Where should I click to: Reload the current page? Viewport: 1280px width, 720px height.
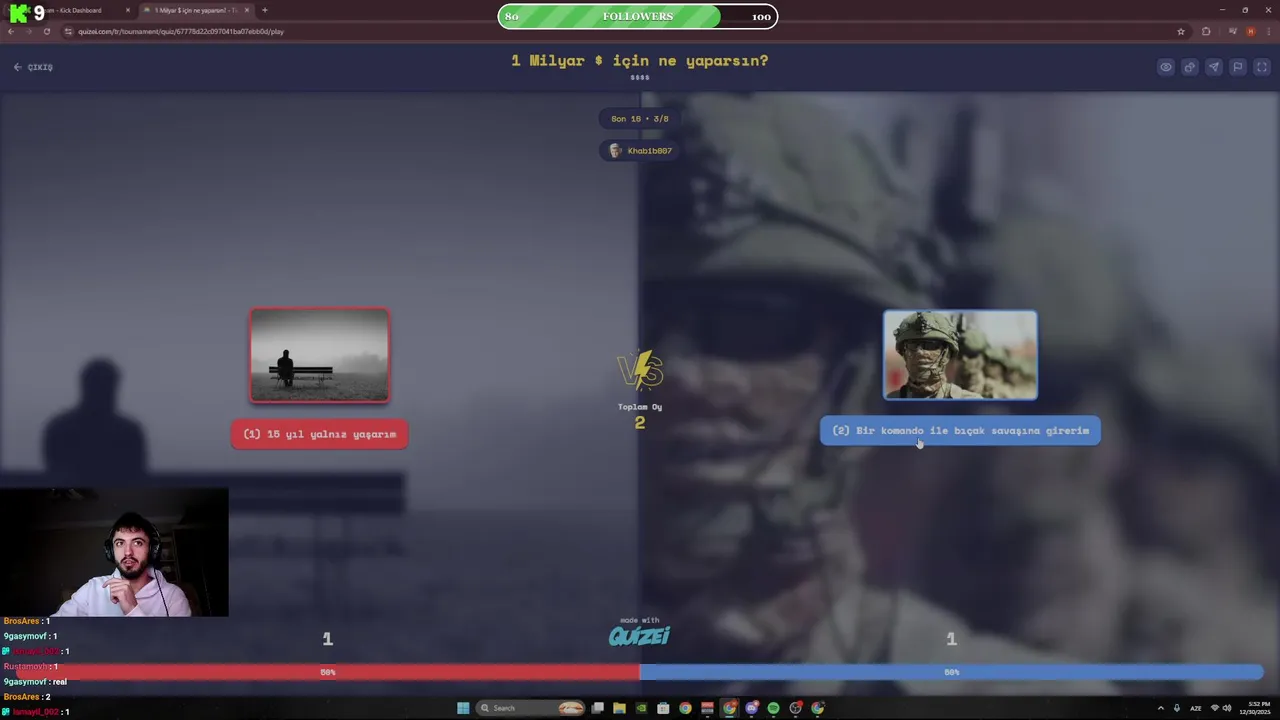click(46, 31)
